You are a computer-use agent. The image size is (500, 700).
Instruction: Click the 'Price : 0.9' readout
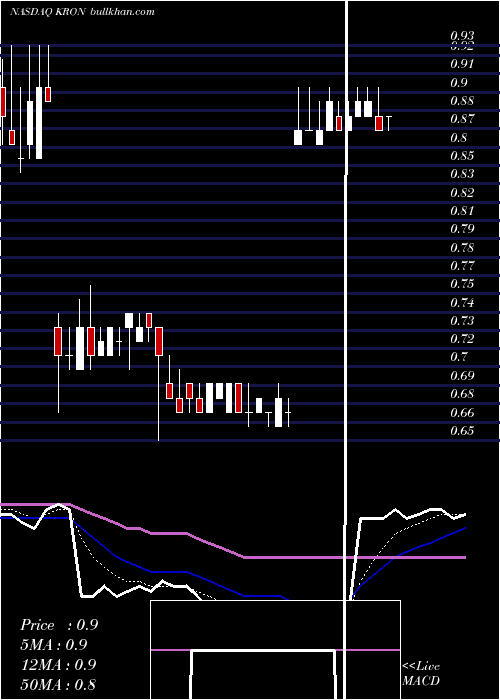[x=59, y=625]
